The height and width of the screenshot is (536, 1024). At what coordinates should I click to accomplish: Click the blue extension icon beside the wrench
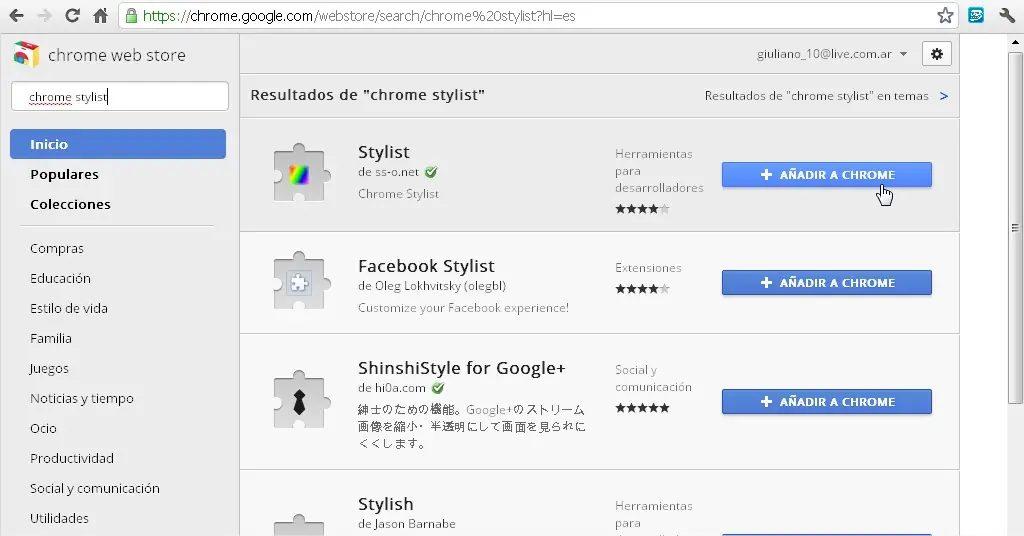coord(976,16)
